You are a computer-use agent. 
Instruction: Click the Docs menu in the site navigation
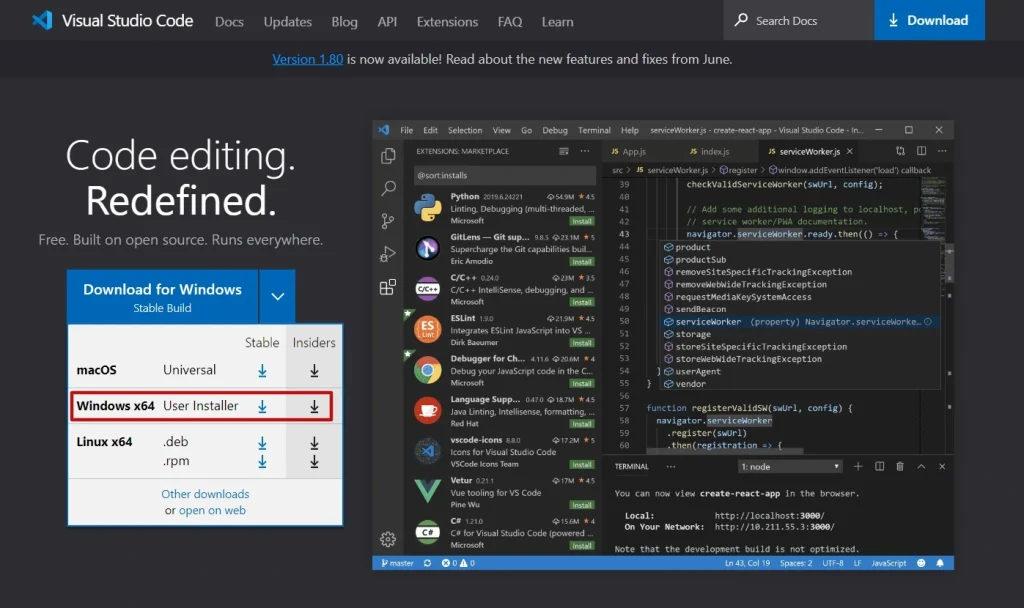pyautogui.click(x=229, y=21)
